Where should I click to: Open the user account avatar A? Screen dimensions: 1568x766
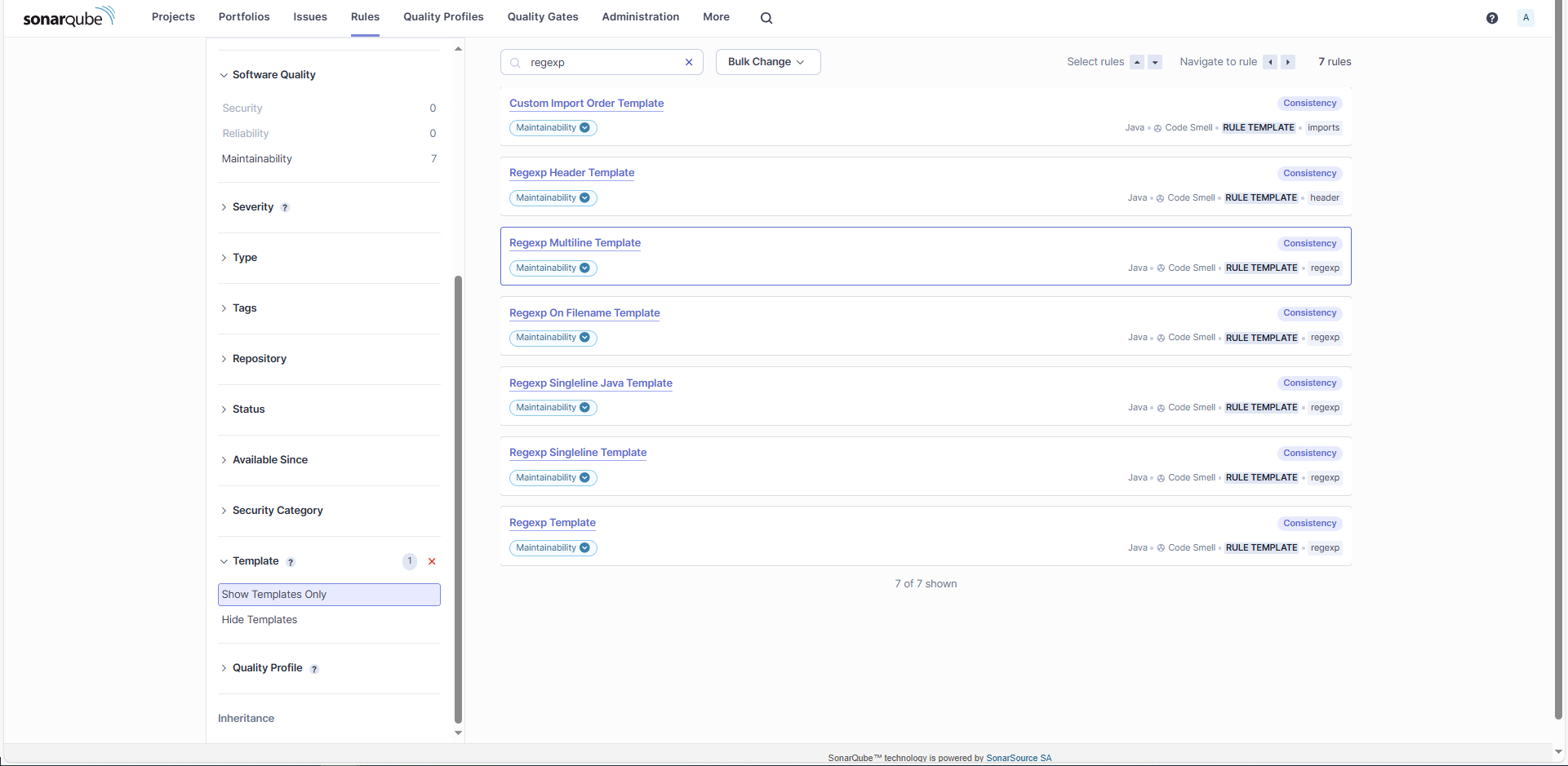click(x=1526, y=18)
